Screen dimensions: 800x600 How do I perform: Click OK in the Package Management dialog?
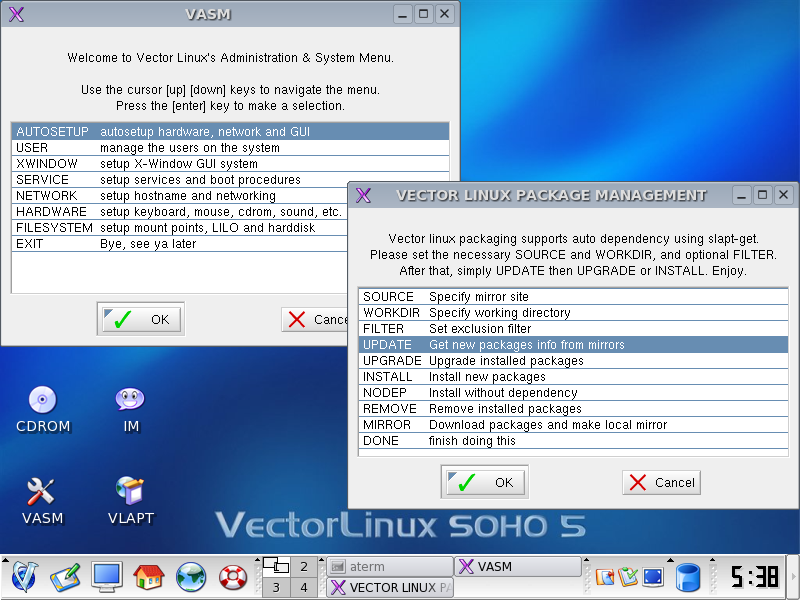coord(485,482)
